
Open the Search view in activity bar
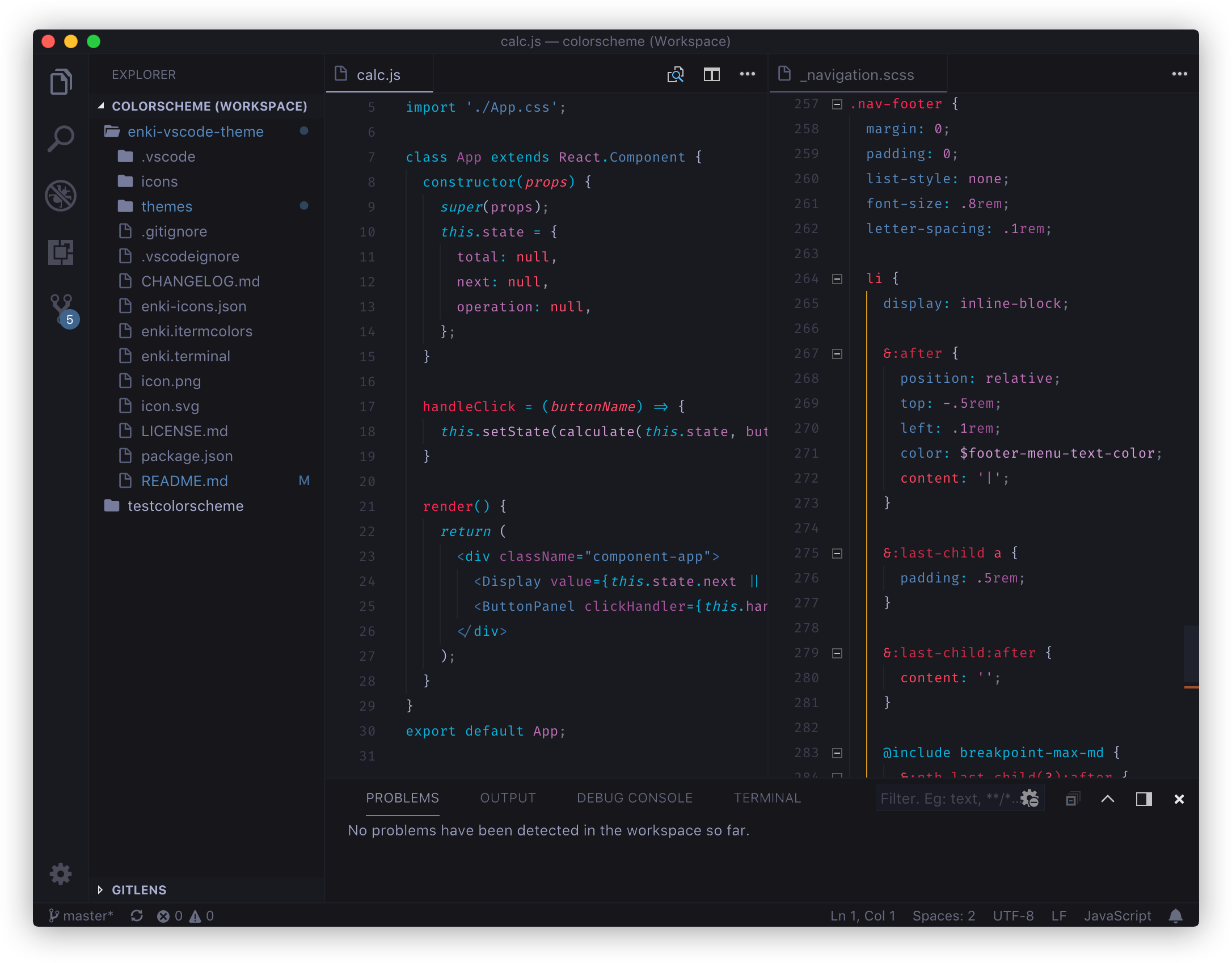point(61,138)
